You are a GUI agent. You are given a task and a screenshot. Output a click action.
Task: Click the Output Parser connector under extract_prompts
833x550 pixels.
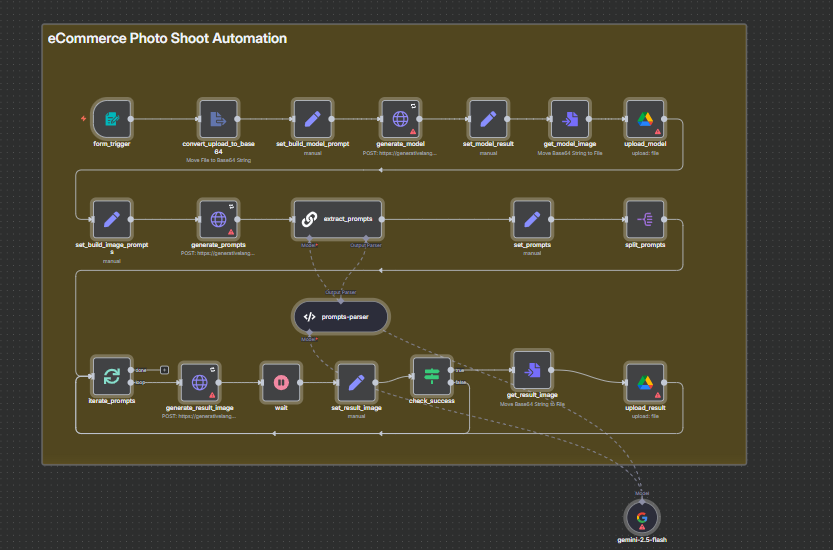[366, 240]
